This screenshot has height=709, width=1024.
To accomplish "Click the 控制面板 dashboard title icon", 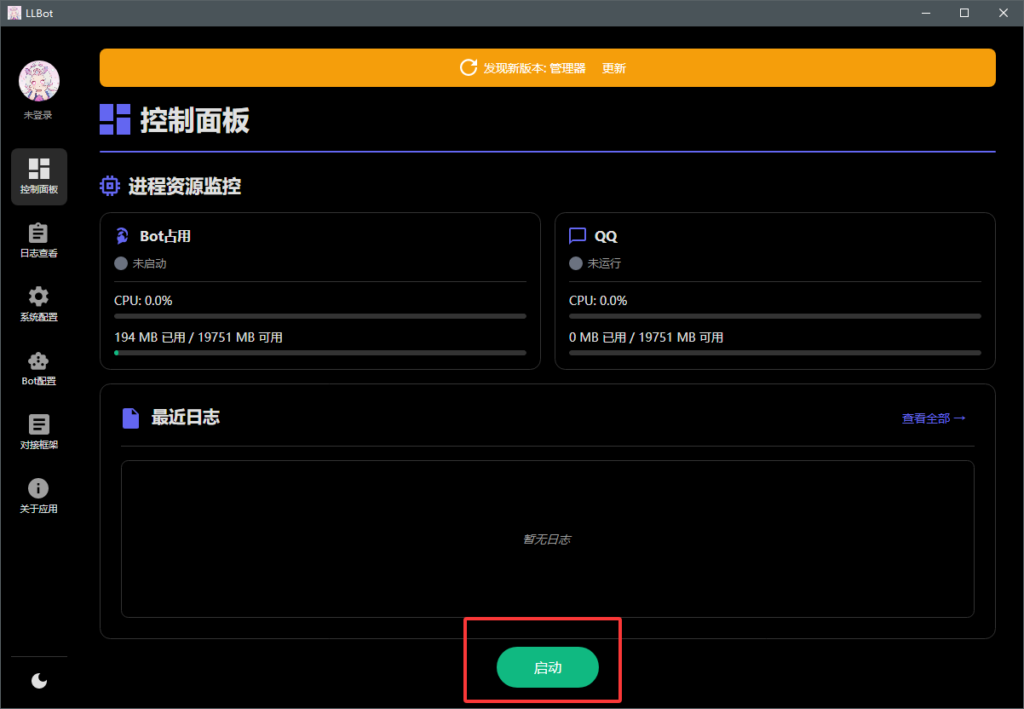I will (x=115, y=119).
